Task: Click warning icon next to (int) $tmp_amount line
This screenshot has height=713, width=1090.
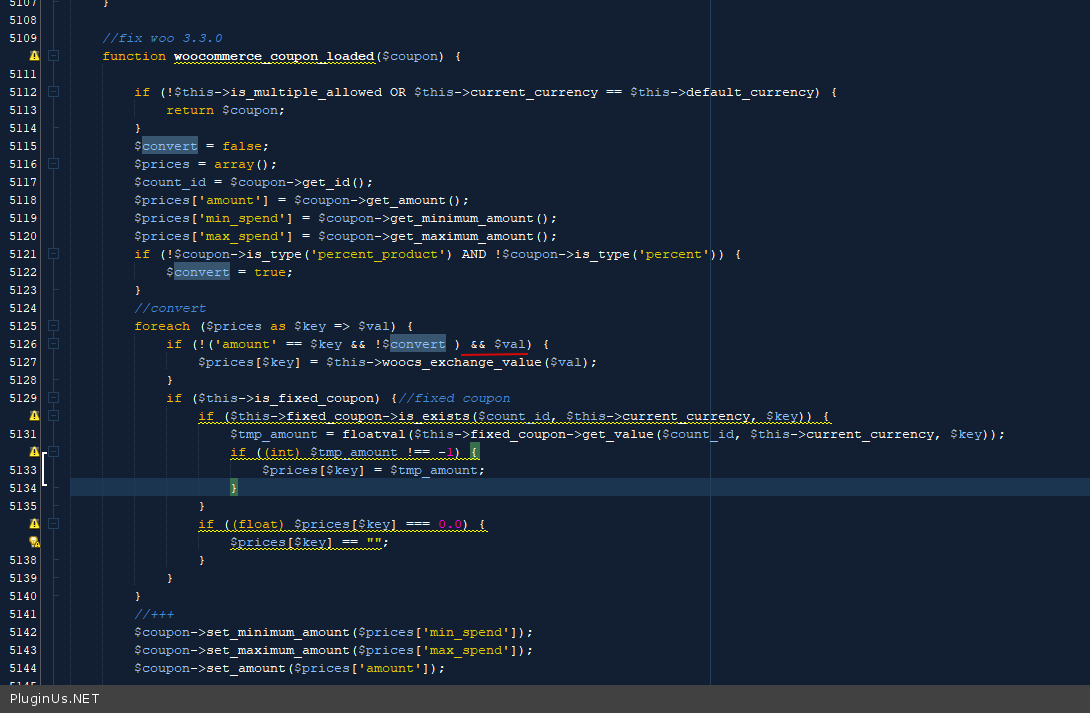Action: pos(34,452)
